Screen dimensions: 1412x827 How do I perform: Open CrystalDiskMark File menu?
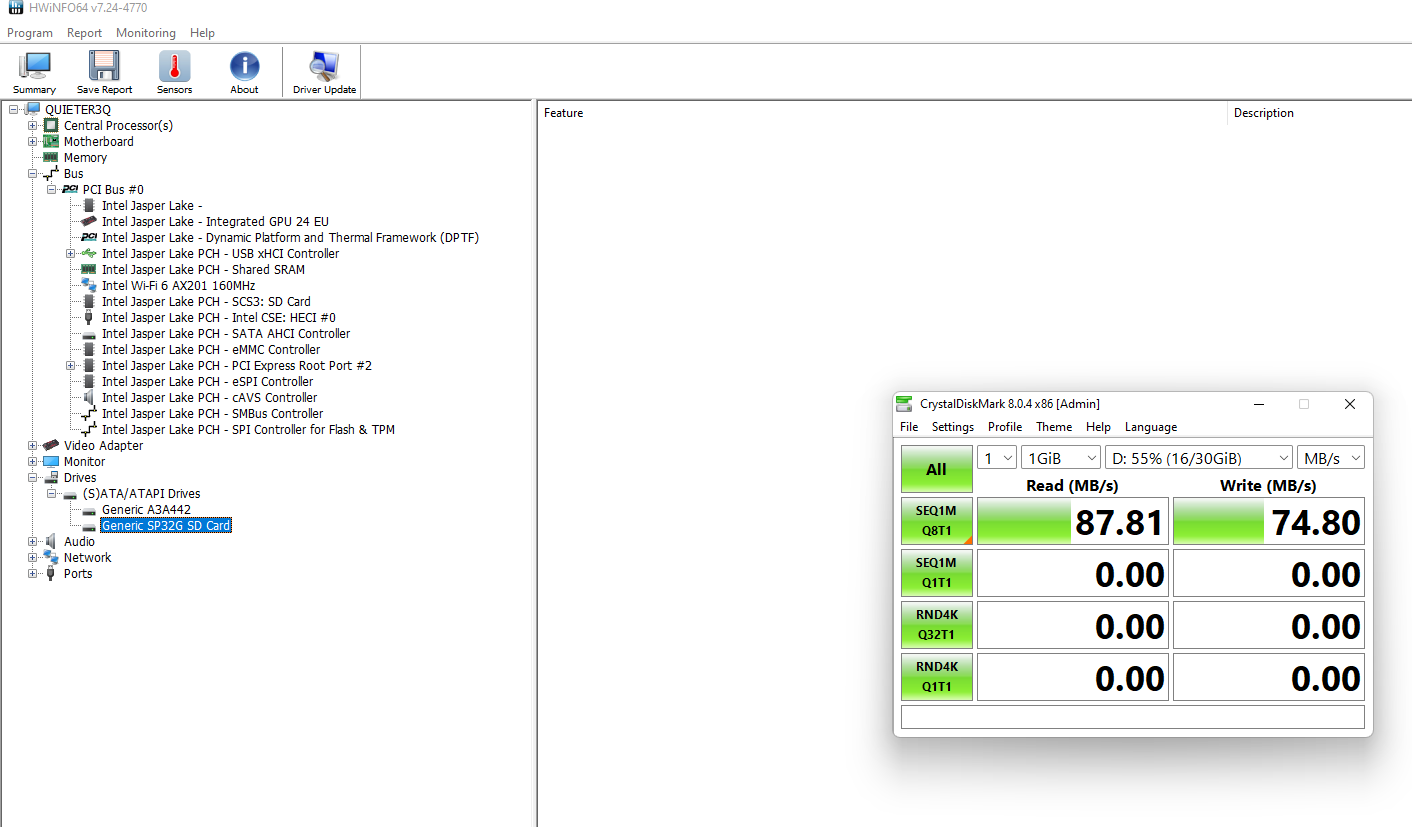tap(909, 427)
